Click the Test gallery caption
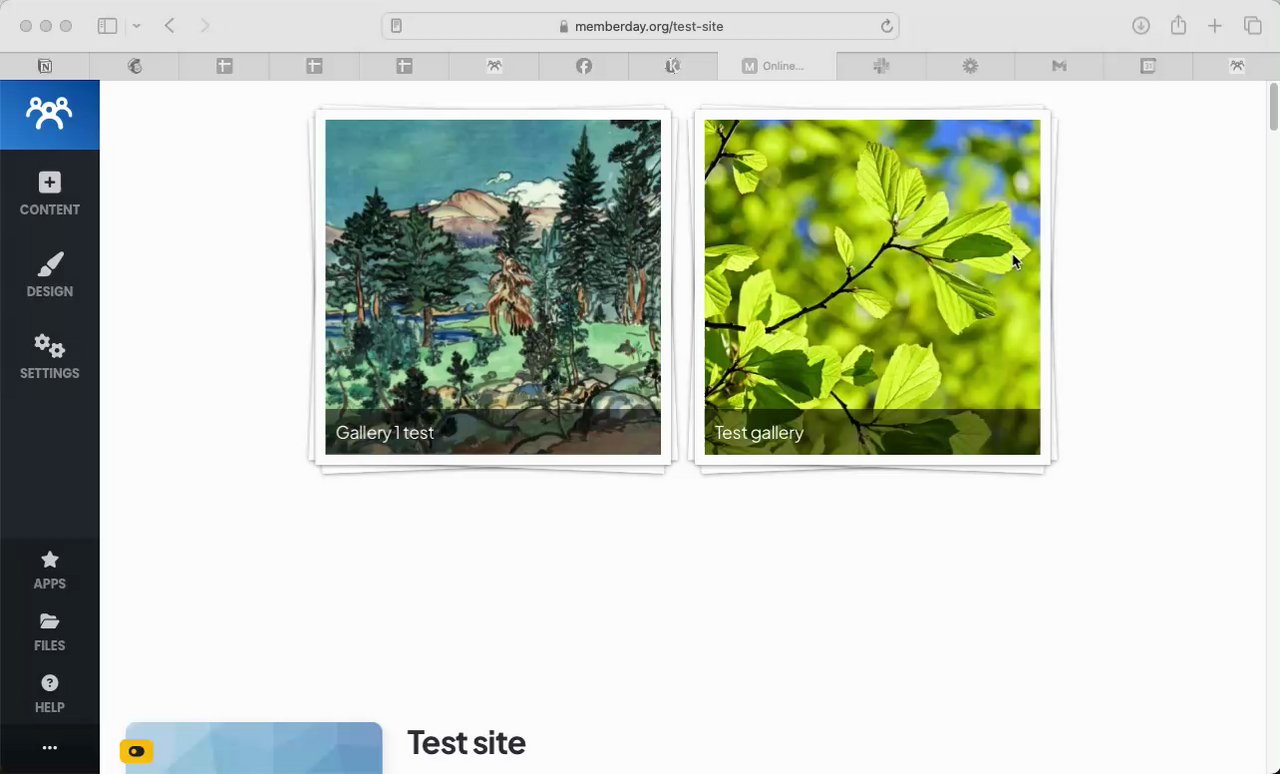Viewport: 1280px width, 774px height. (x=759, y=433)
